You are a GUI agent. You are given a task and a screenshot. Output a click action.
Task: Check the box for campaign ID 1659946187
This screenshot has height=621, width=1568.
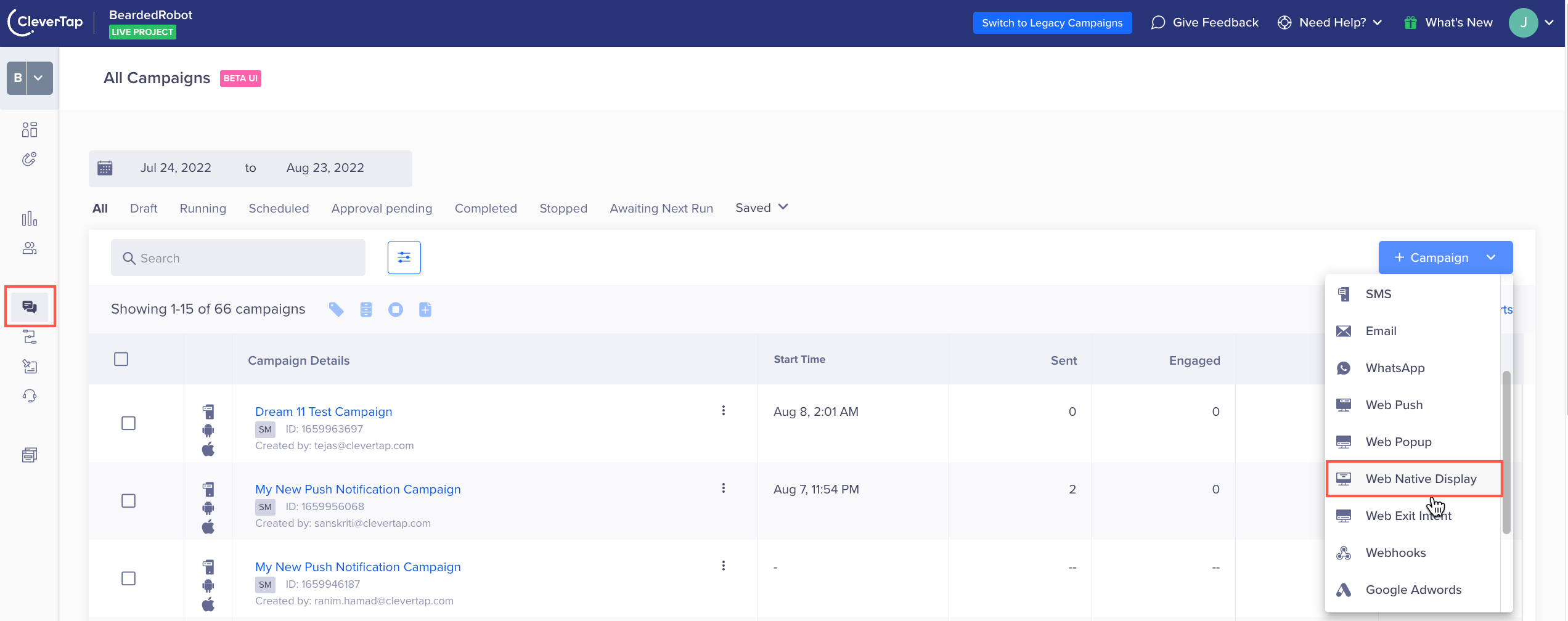click(x=129, y=578)
